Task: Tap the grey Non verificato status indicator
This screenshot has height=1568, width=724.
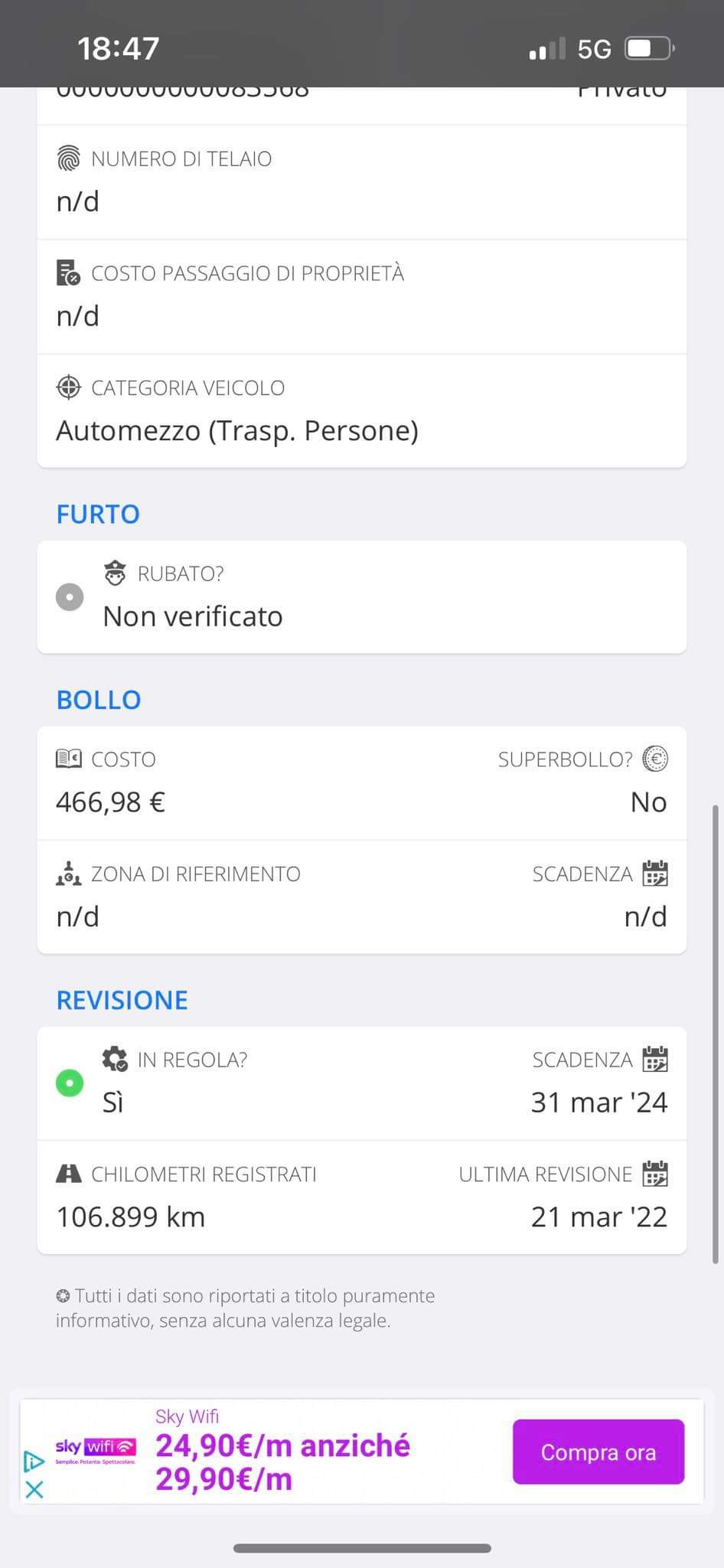Action: pos(70,596)
